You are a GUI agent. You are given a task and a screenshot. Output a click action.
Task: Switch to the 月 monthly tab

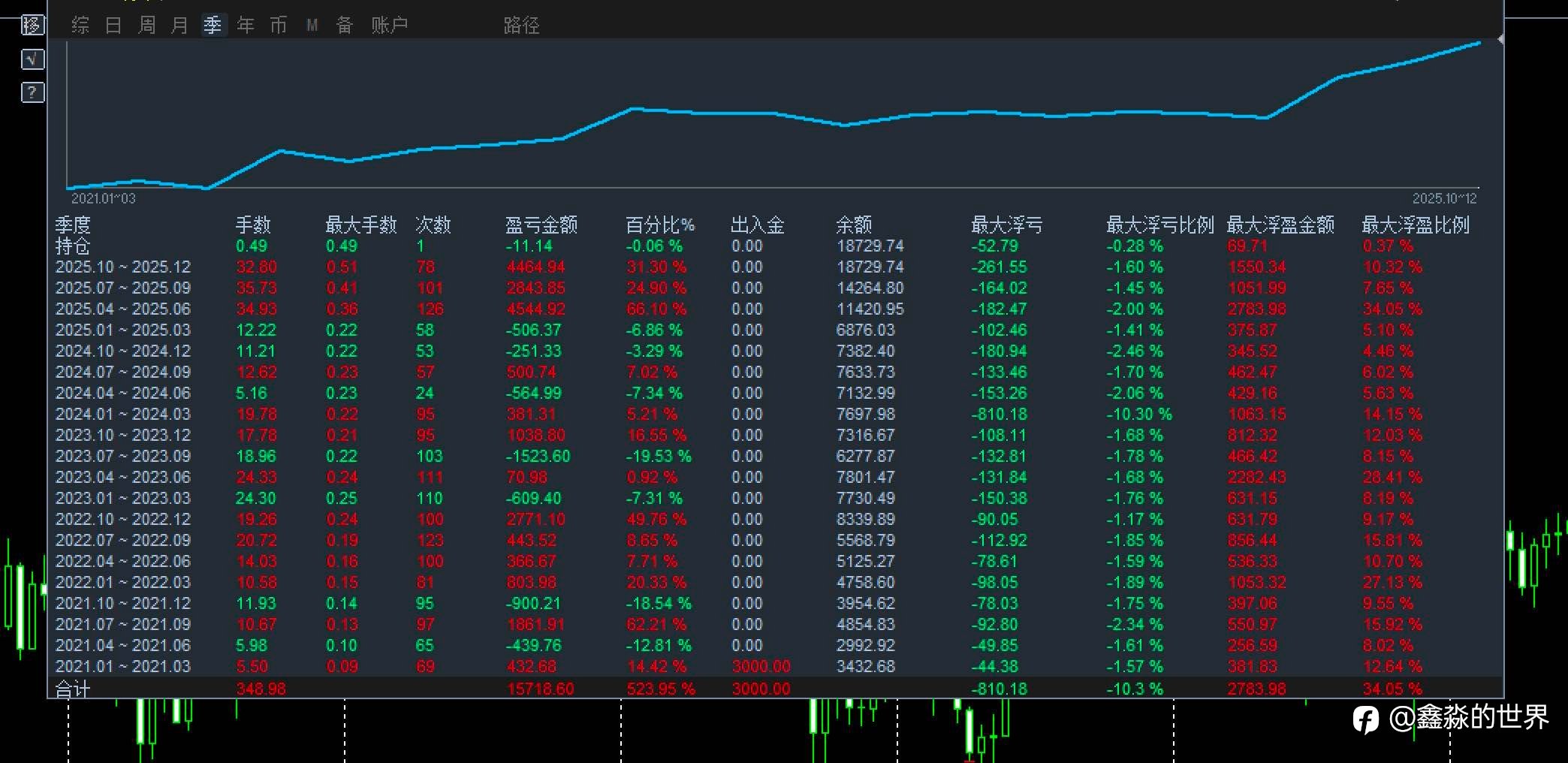(179, 26)
